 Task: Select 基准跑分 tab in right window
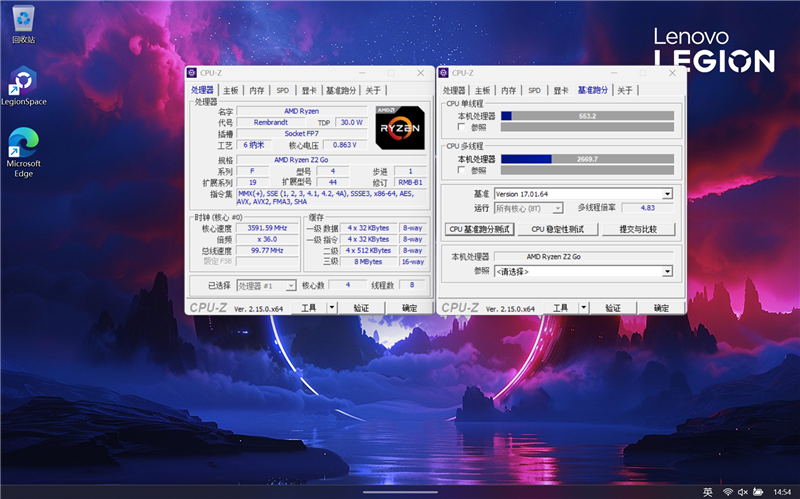pos(593,90)
